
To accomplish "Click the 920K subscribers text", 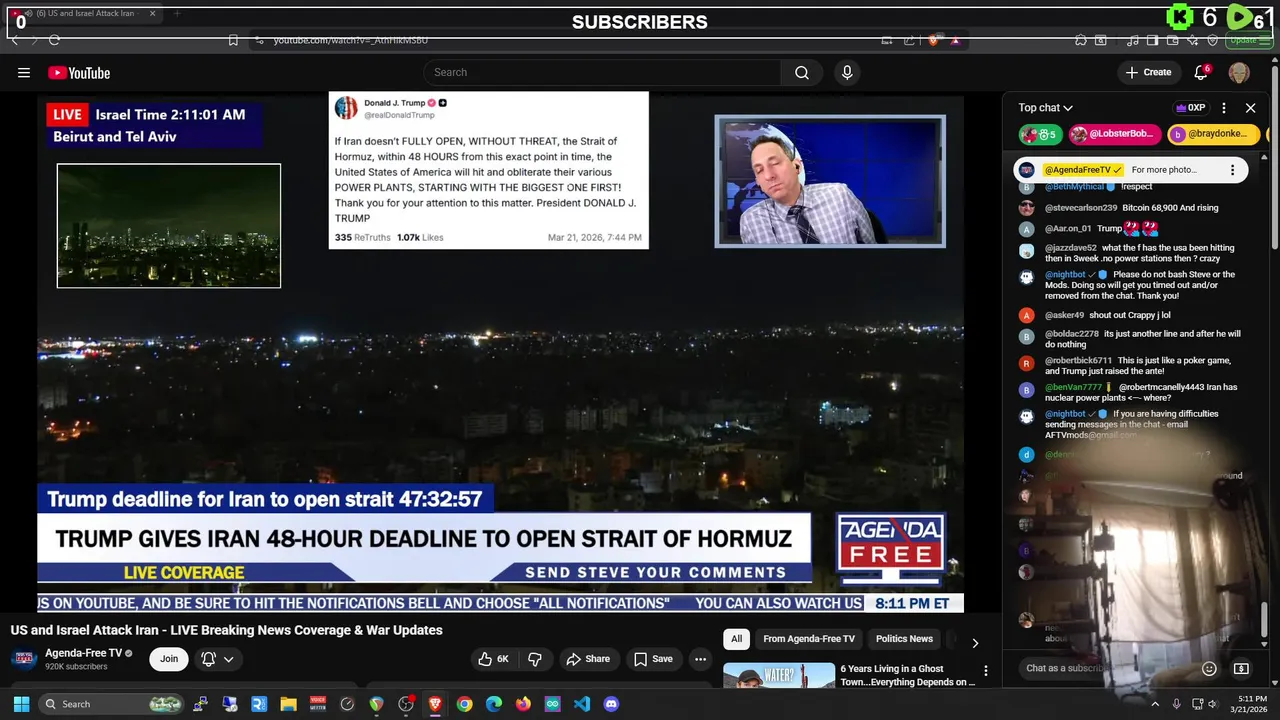I will point(76,667).
